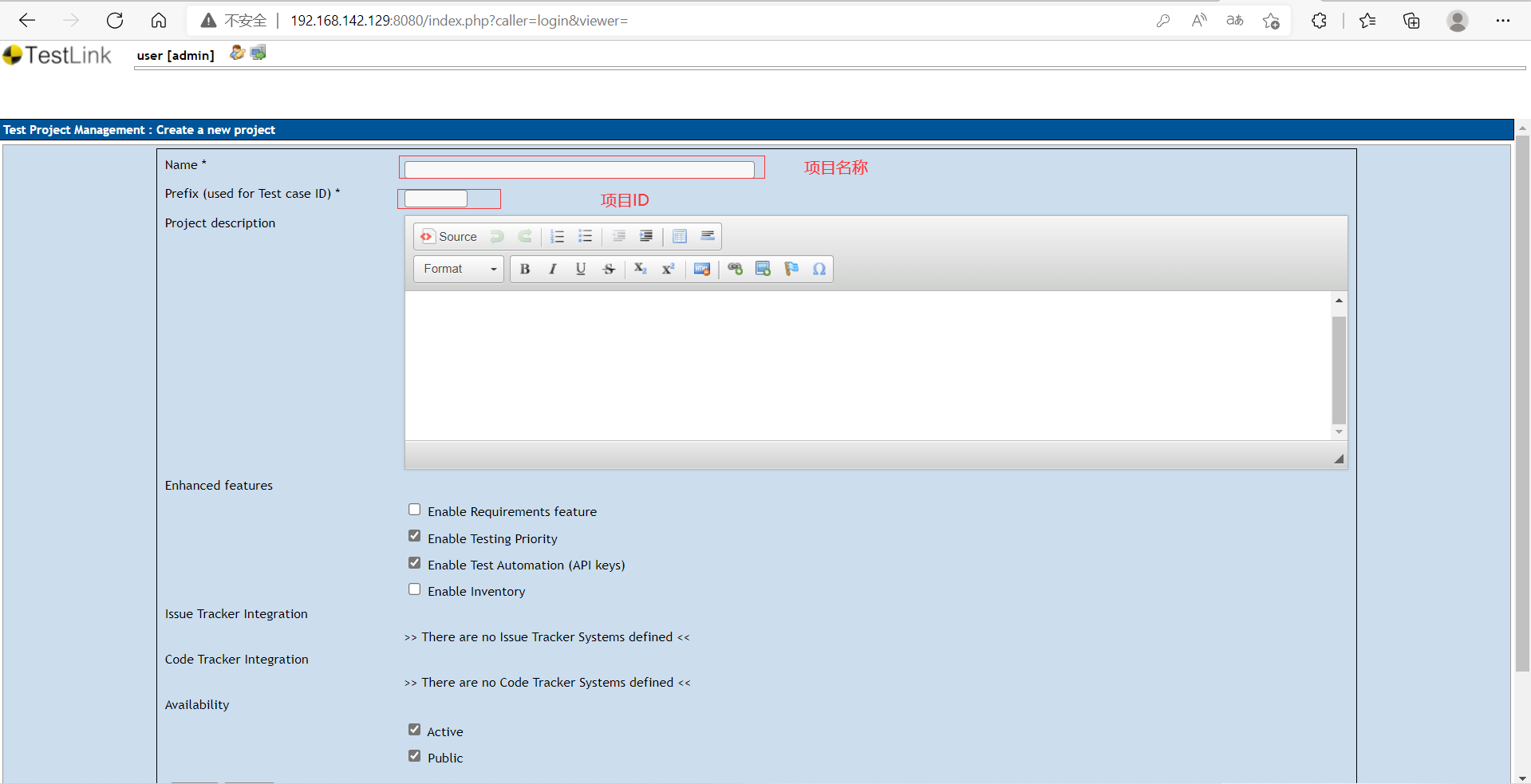Click the editor scrollbar up arrow
The height and width of the screenshot is (784, 1531).
pos(1339,301)
